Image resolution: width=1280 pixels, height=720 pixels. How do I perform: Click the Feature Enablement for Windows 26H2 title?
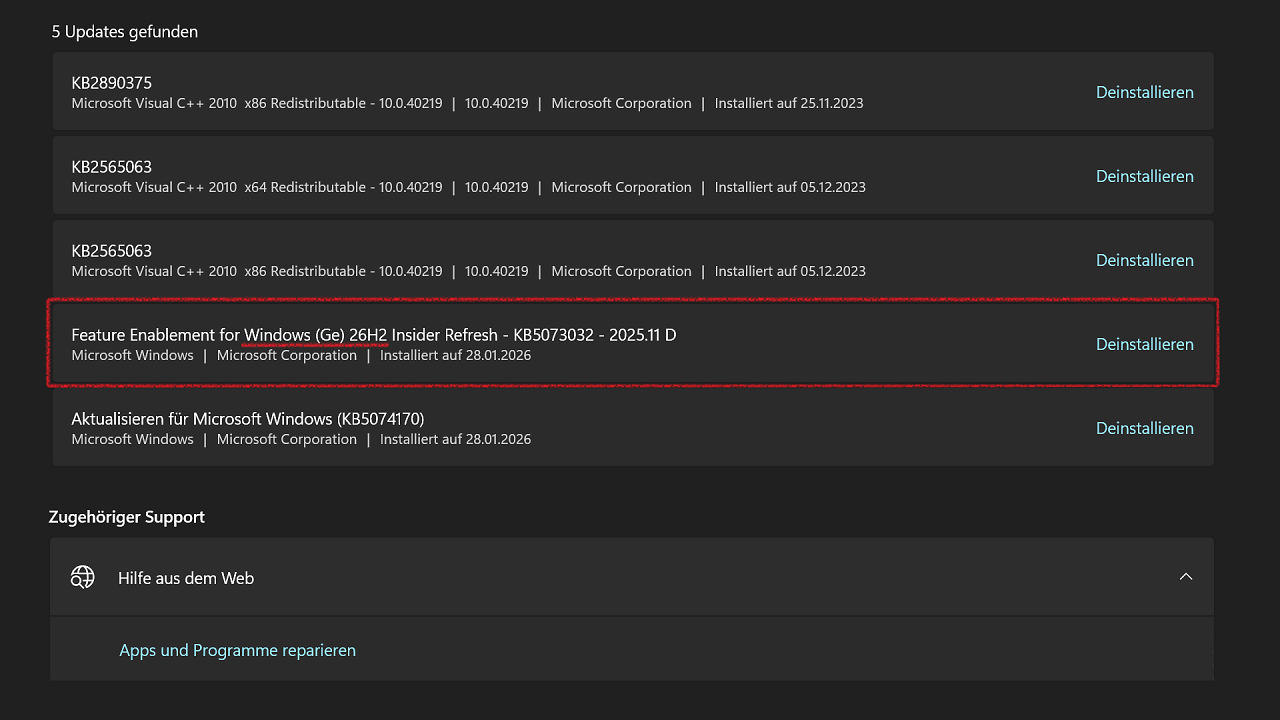point(374,335)
